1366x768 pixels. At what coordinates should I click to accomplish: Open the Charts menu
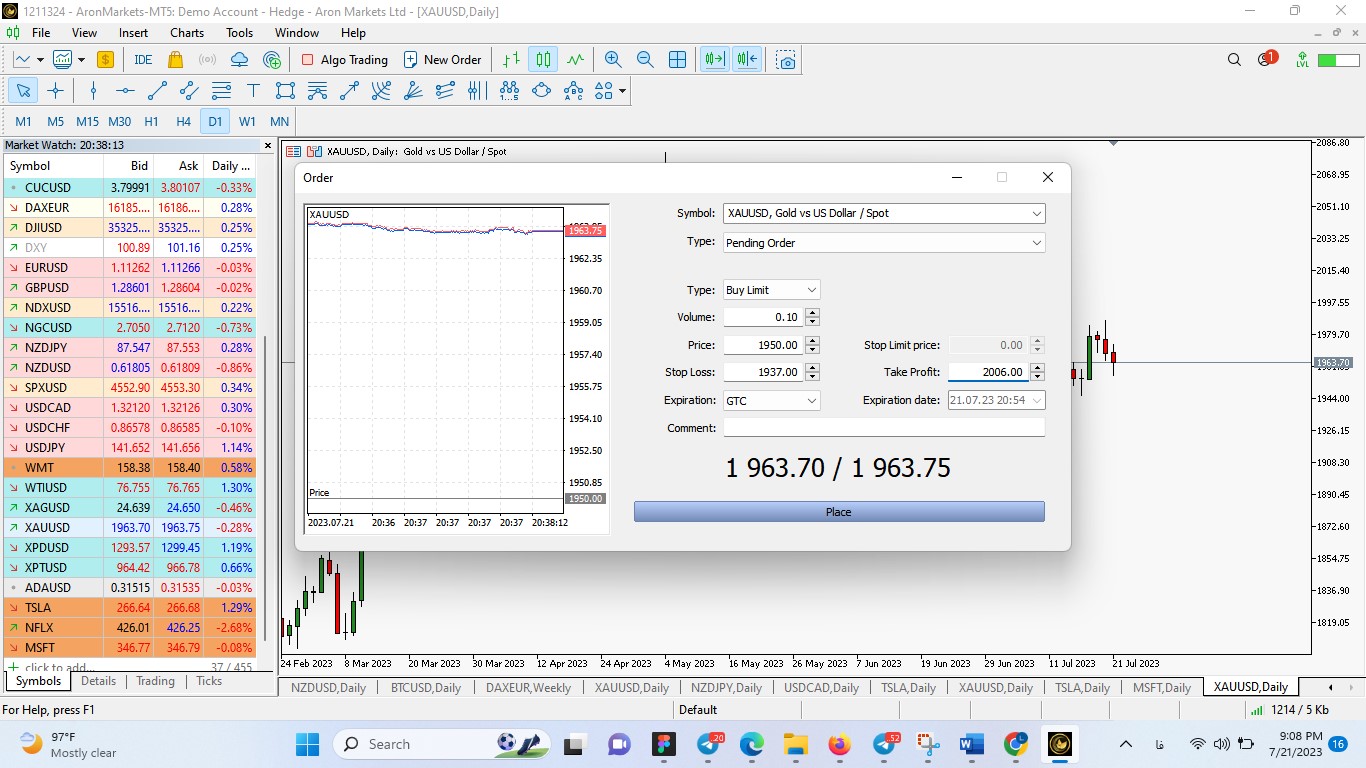[187, 33]
